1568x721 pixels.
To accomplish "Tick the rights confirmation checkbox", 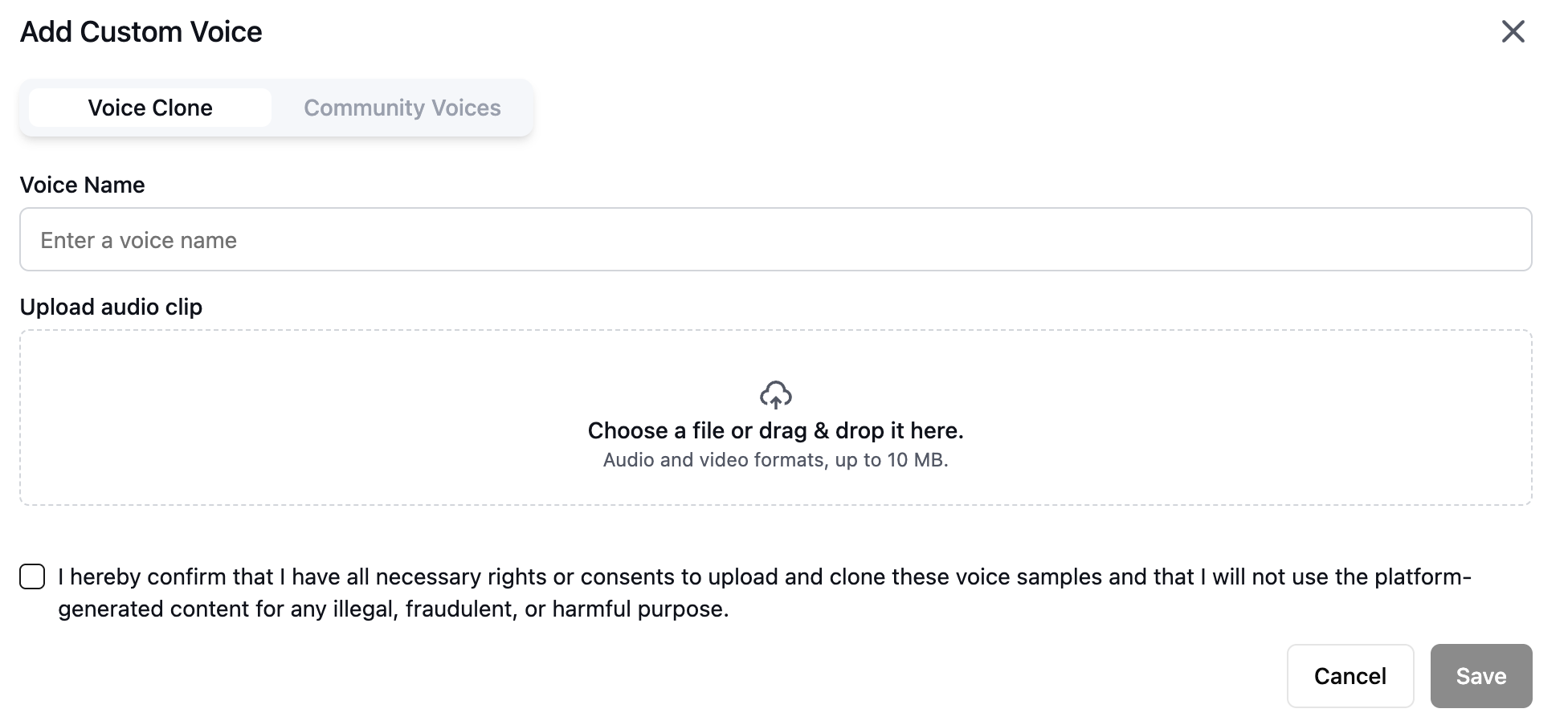I will click(x=32, y=576).
